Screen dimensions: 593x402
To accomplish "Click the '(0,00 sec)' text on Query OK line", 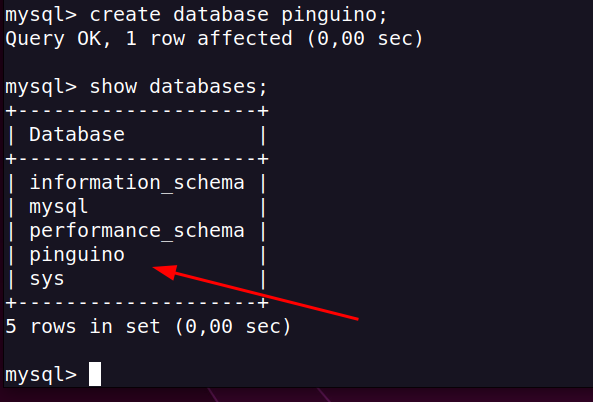I will point(365,39).
